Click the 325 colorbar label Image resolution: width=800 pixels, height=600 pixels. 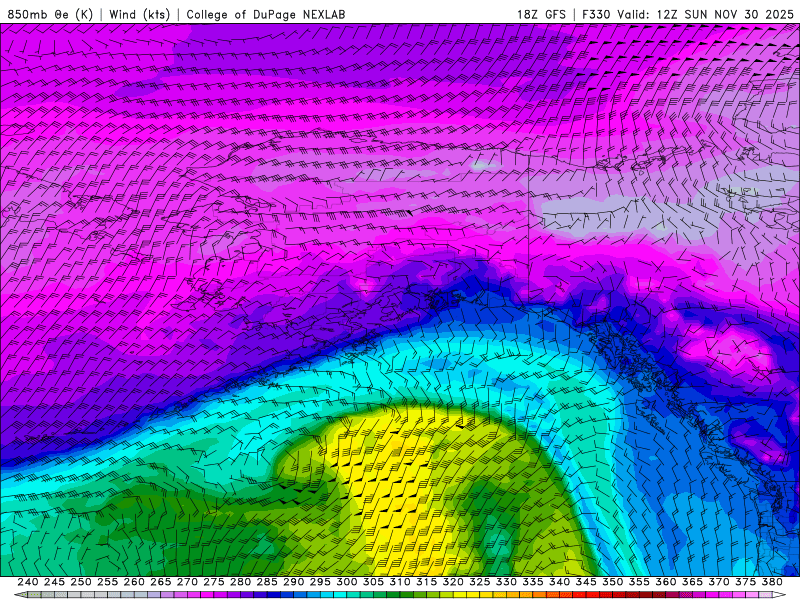[x=480, y=582]
